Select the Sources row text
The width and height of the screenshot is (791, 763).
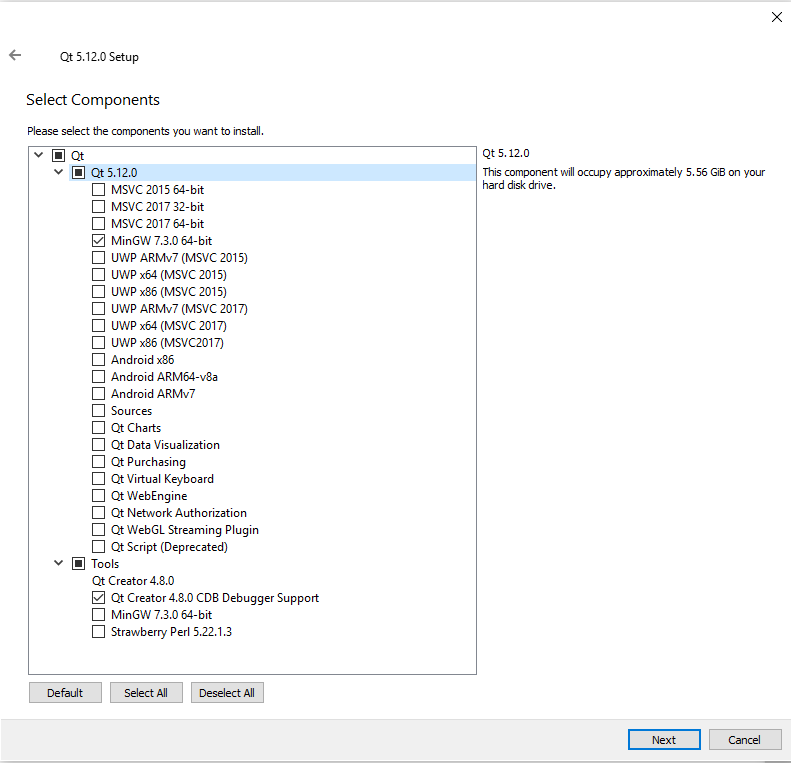point(131,411)
